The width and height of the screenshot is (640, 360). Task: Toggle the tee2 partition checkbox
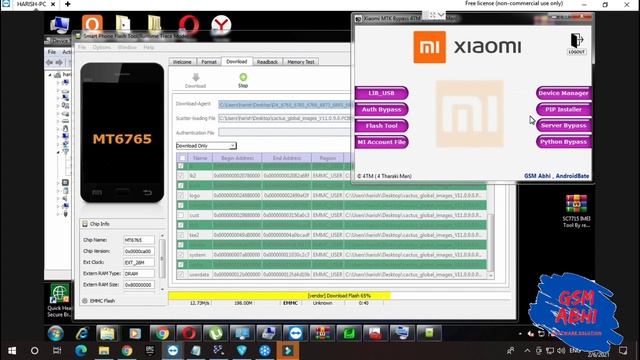point(181,235)
